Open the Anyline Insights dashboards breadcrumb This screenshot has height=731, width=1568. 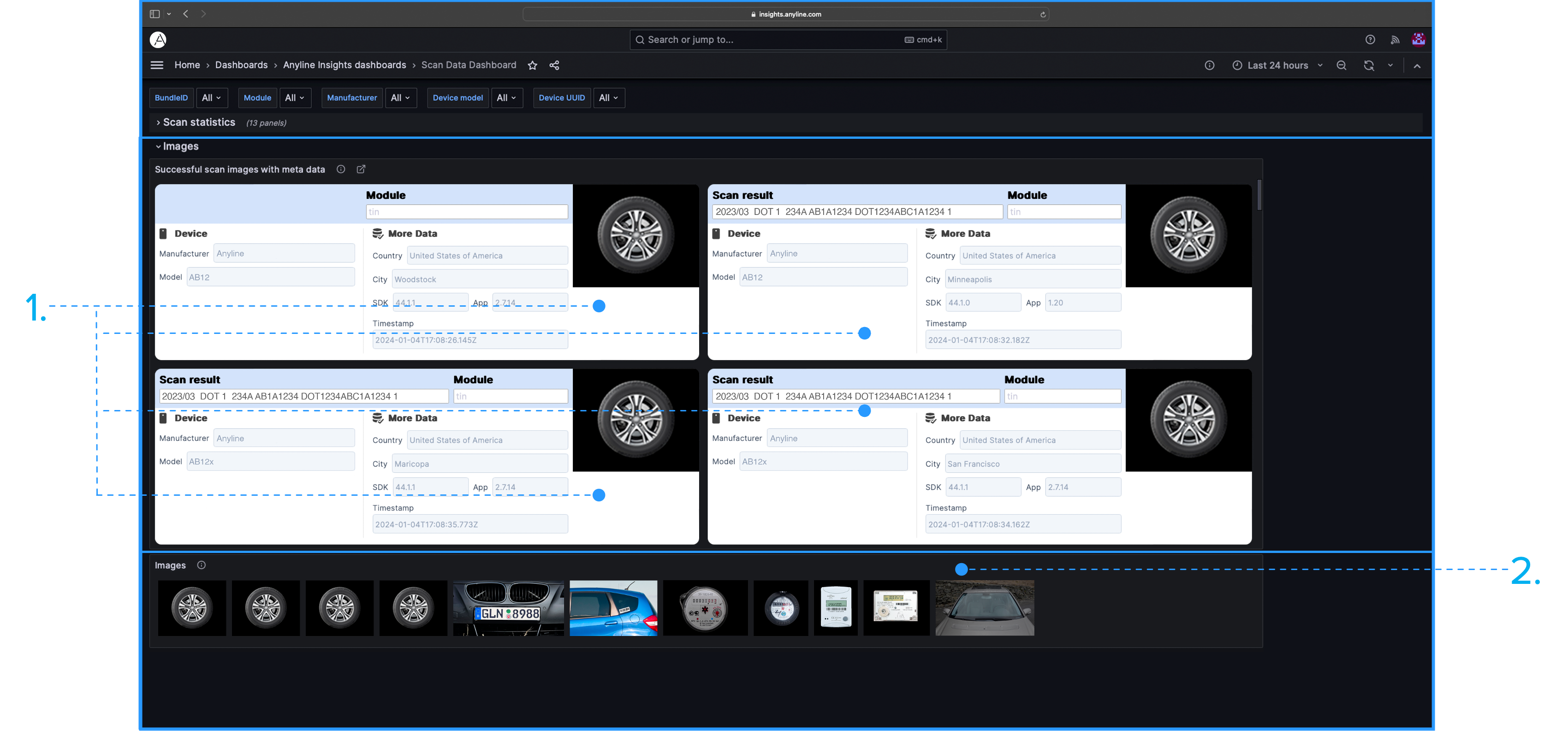[344, 65]
